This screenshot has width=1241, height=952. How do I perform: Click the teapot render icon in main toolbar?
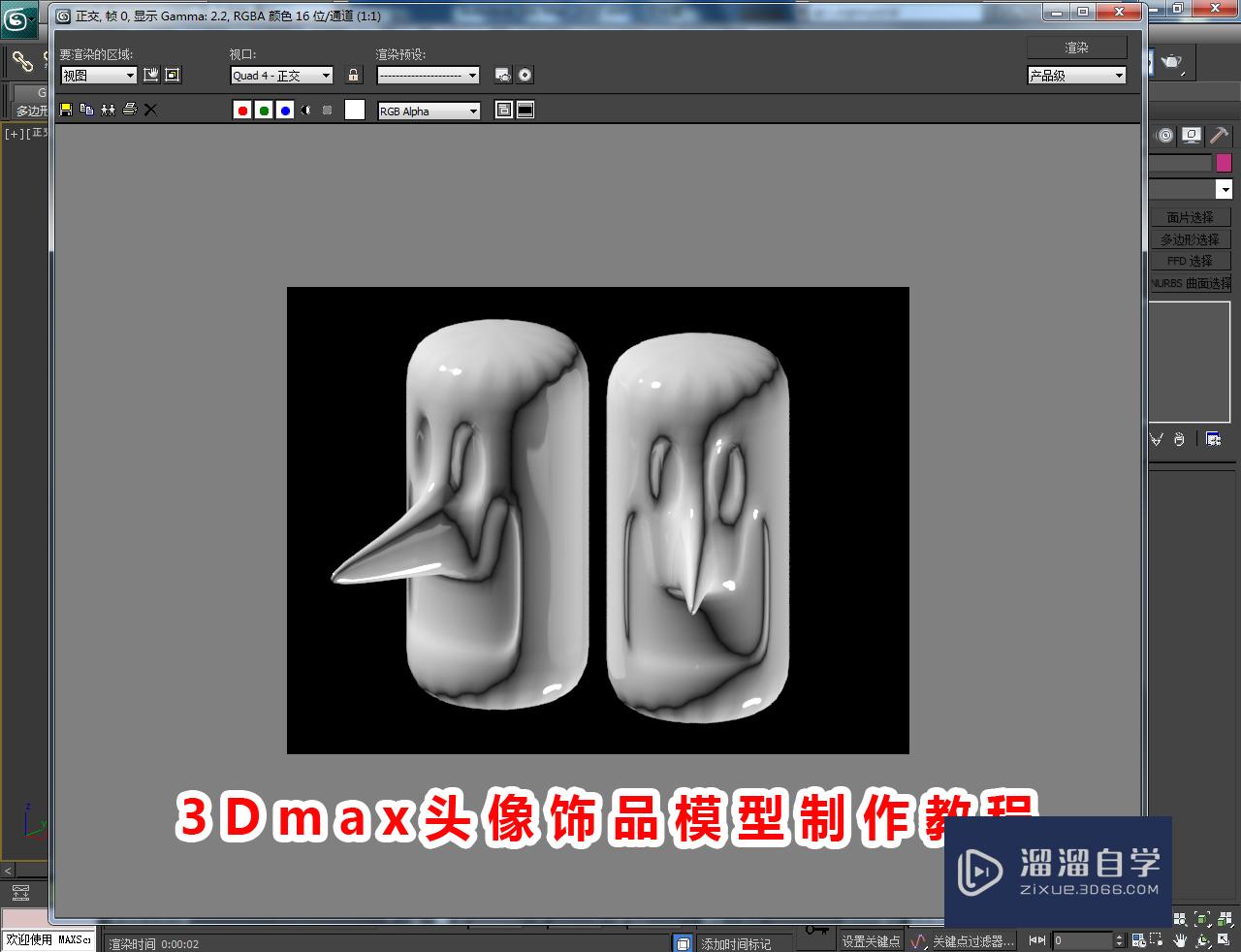coord(1172,62)
